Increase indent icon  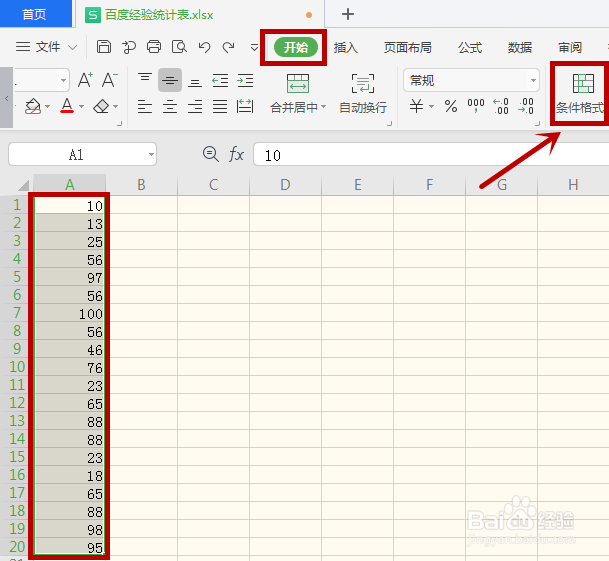(x=245, y=80)
